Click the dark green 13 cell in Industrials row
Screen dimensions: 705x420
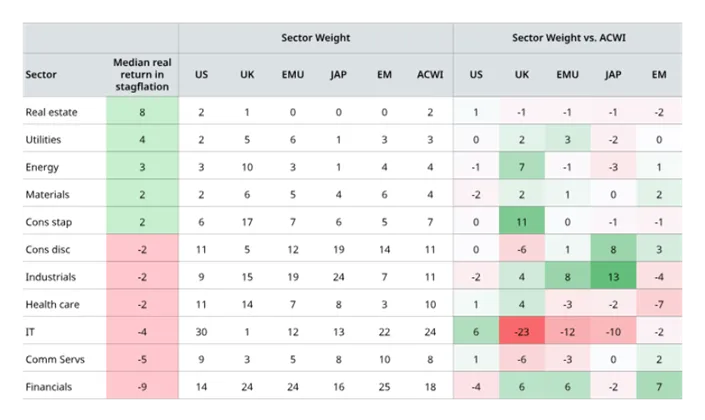click(612, 277)
